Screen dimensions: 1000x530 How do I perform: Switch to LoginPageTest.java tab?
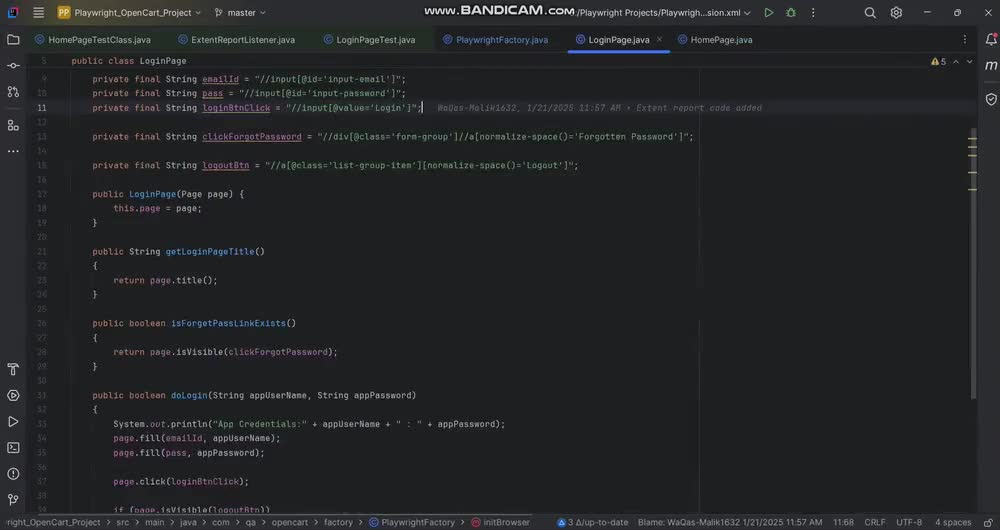tap(369, 40)
